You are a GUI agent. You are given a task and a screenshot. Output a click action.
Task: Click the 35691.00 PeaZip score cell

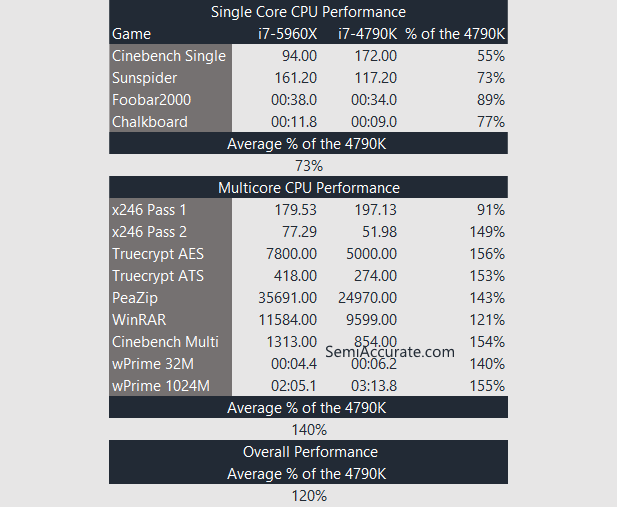[x=288, y=298]
